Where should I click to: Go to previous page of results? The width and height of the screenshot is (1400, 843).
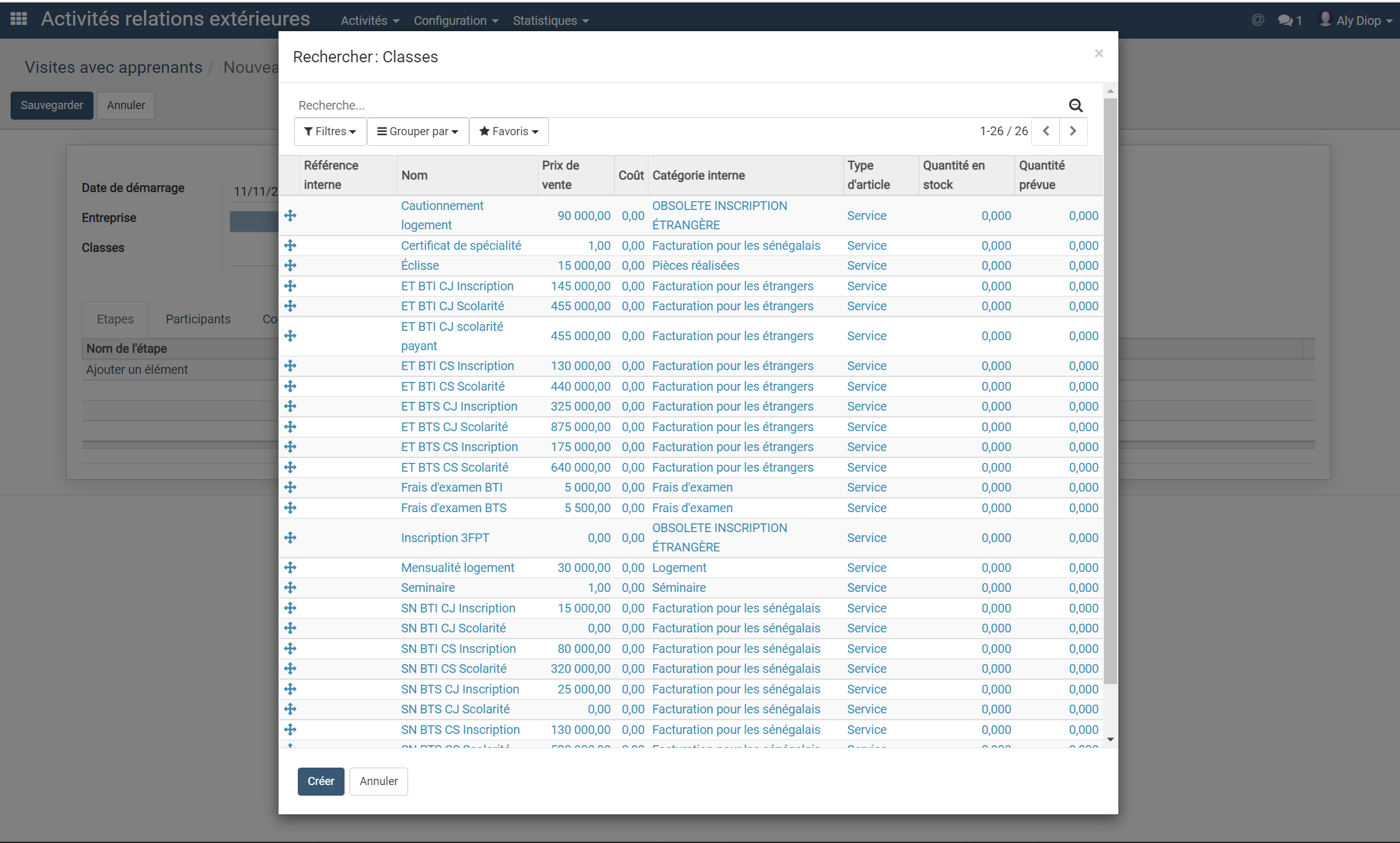[1046, 131]
